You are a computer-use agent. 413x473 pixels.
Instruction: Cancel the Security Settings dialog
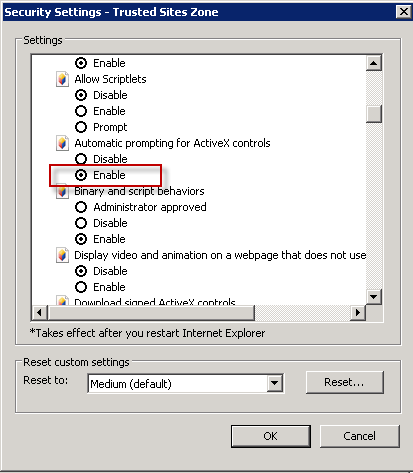pos(360,436)
